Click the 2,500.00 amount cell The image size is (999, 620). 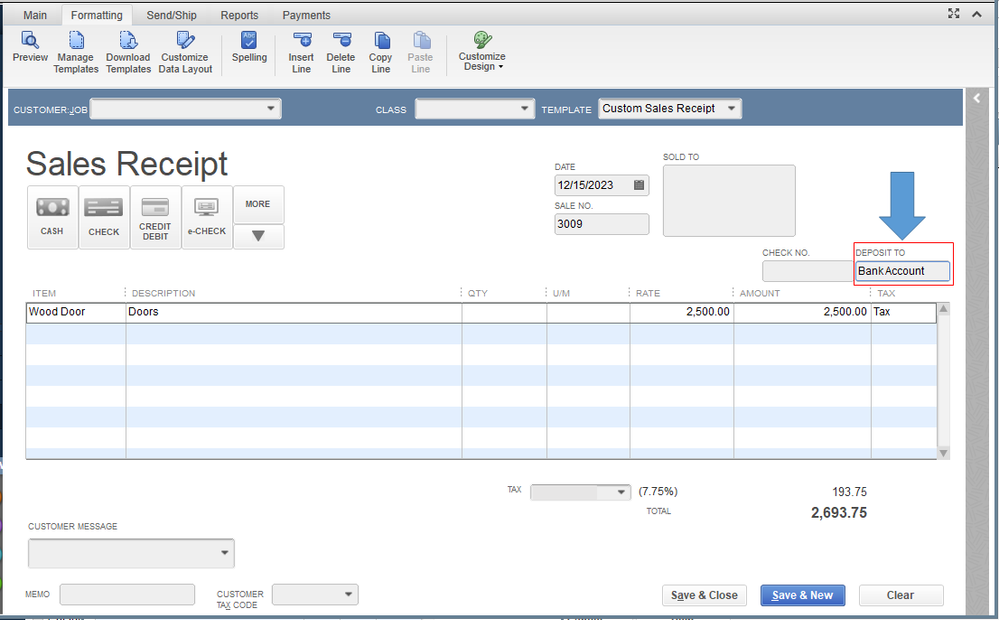[x=802, y=312]
